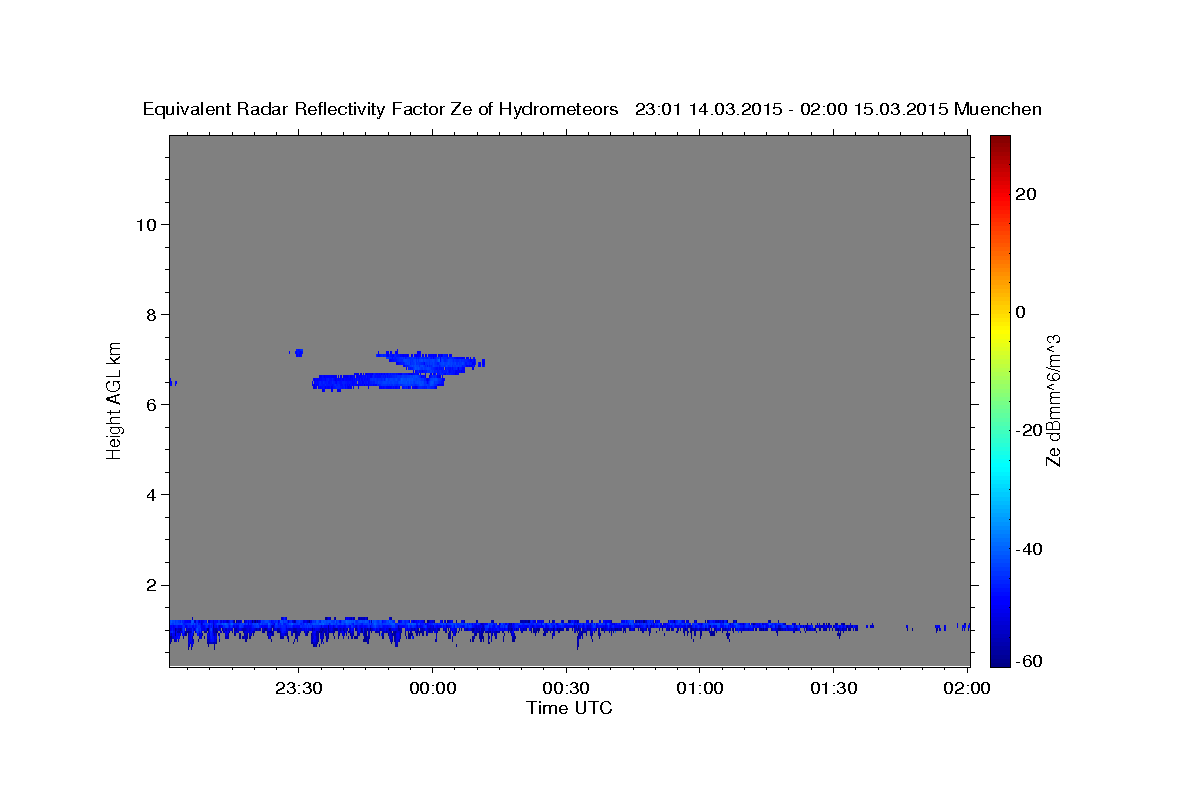Click the height tick label 2
Screen dimensions: 1200x800
(149, 585)
